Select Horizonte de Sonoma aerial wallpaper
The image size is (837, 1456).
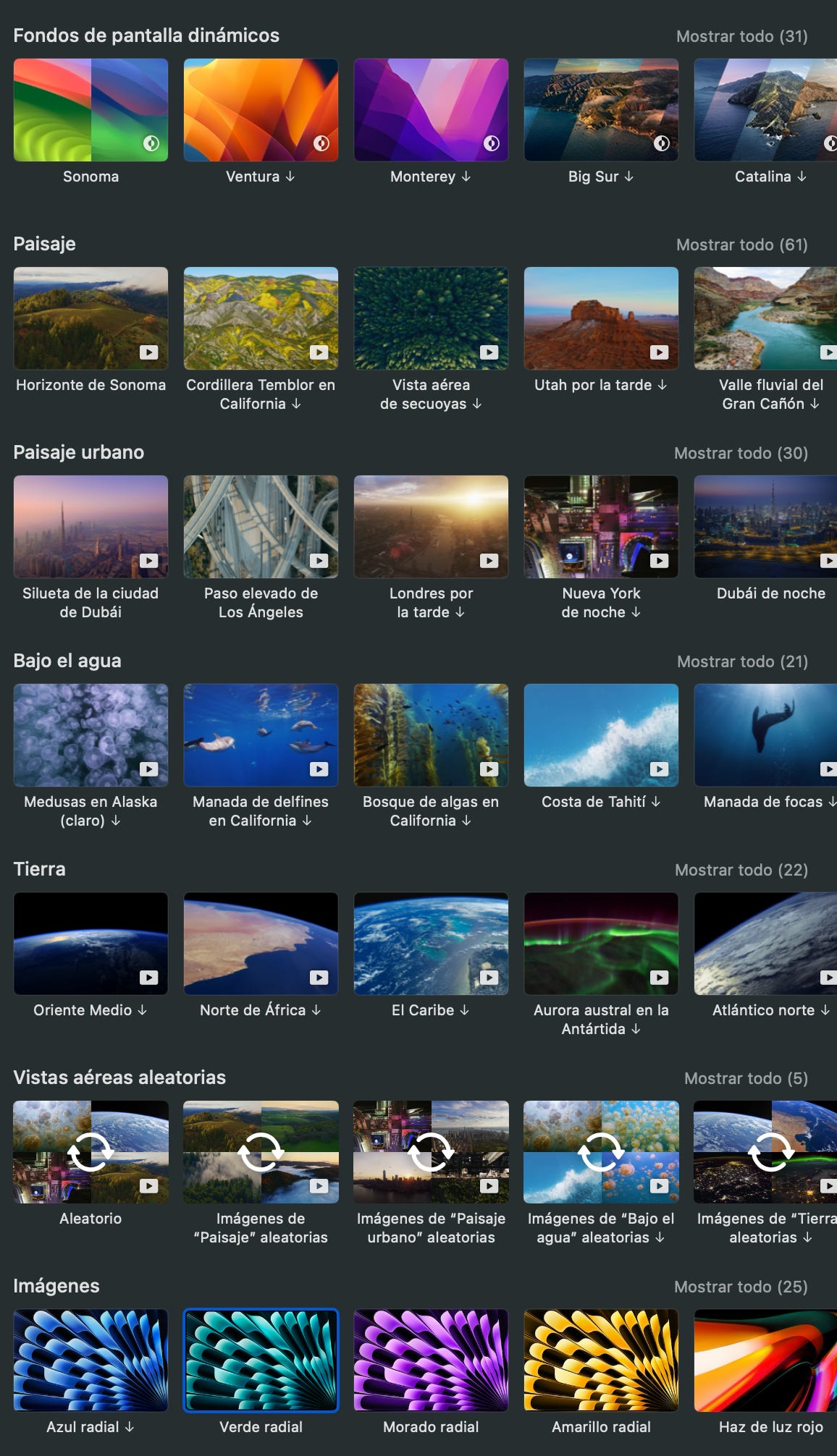91,318
